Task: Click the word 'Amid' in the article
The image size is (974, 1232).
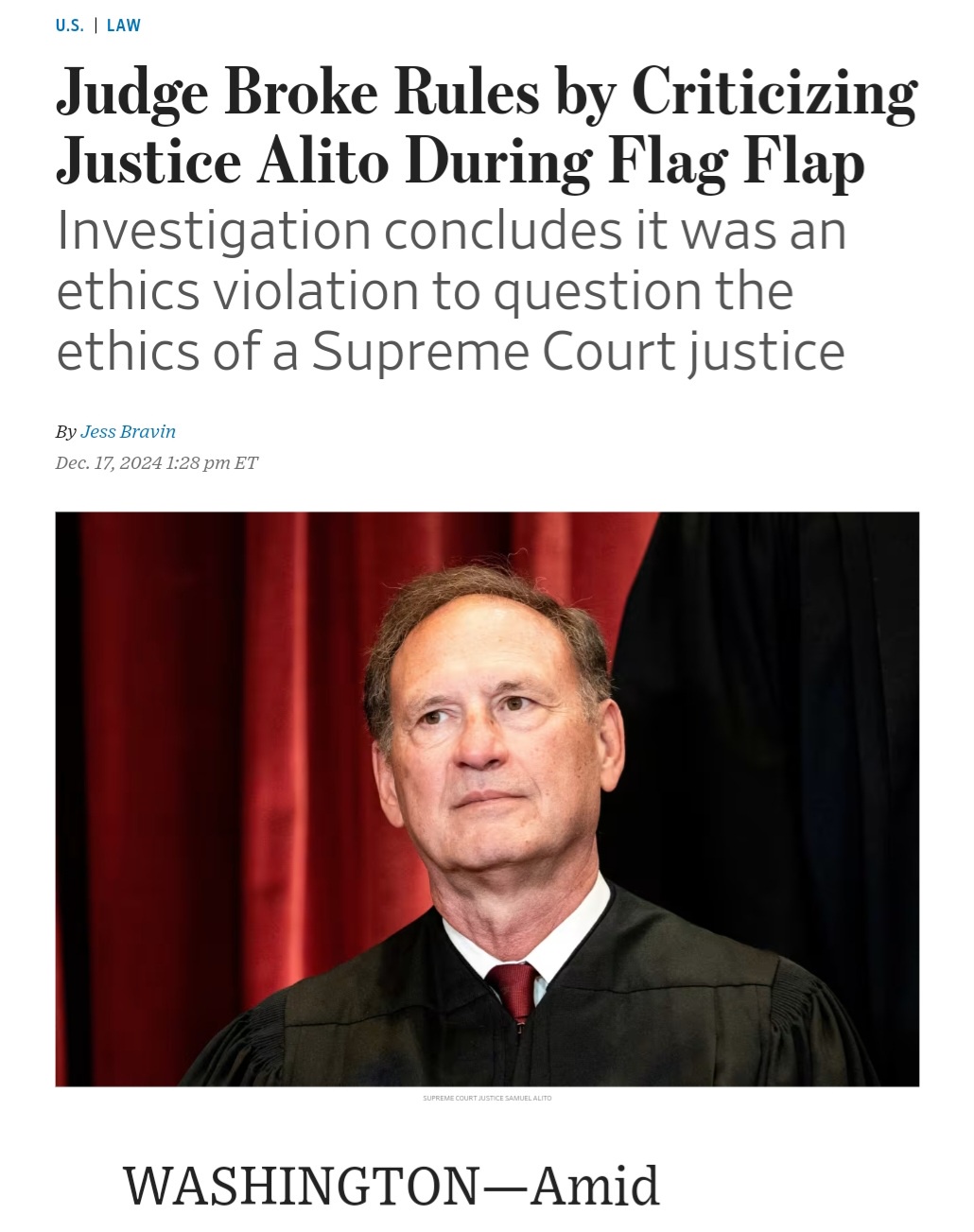Action: click(x=595, y=1186)
